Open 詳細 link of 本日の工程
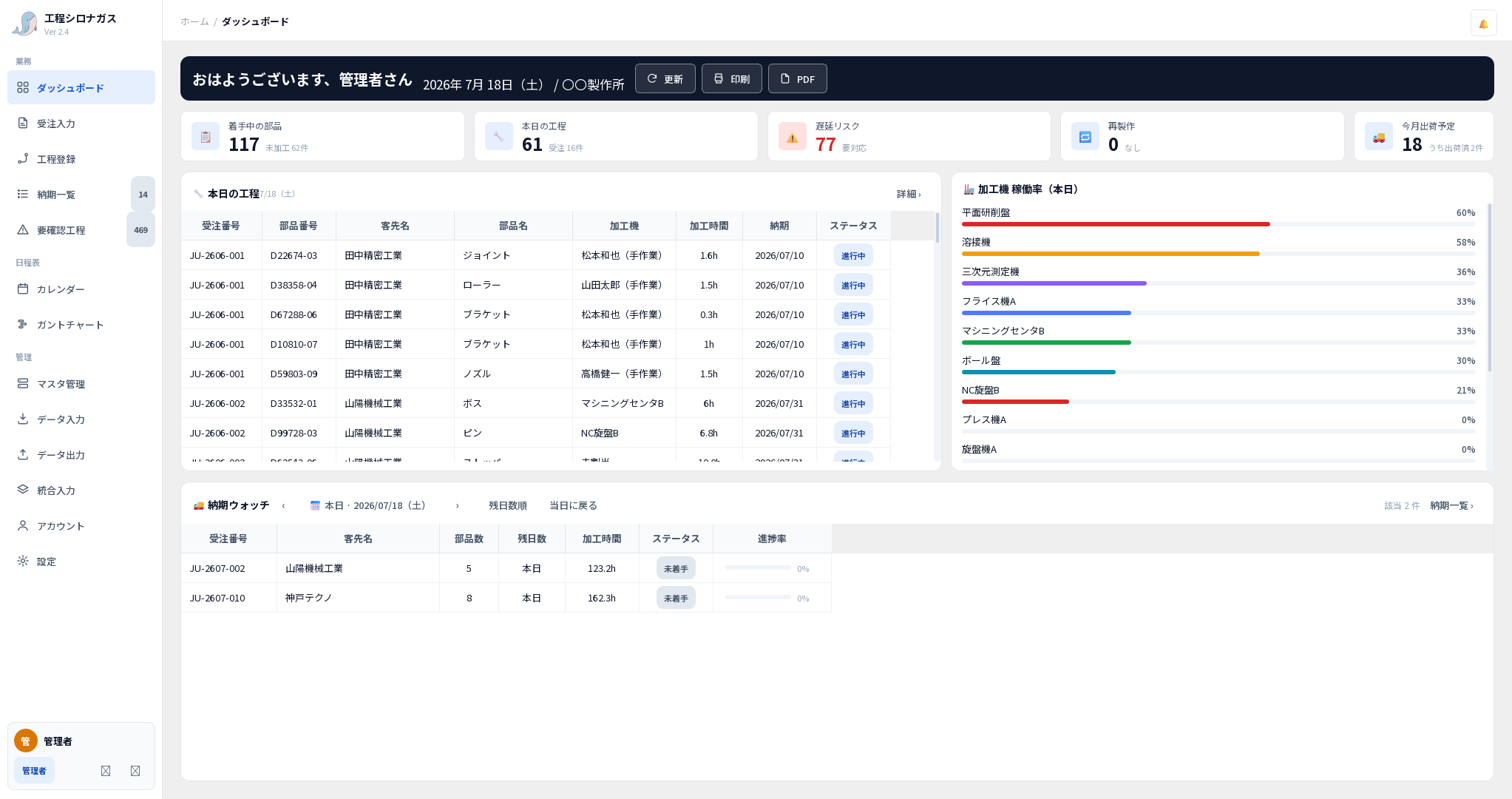This screenshot has height=799, width=1512. 909,194
